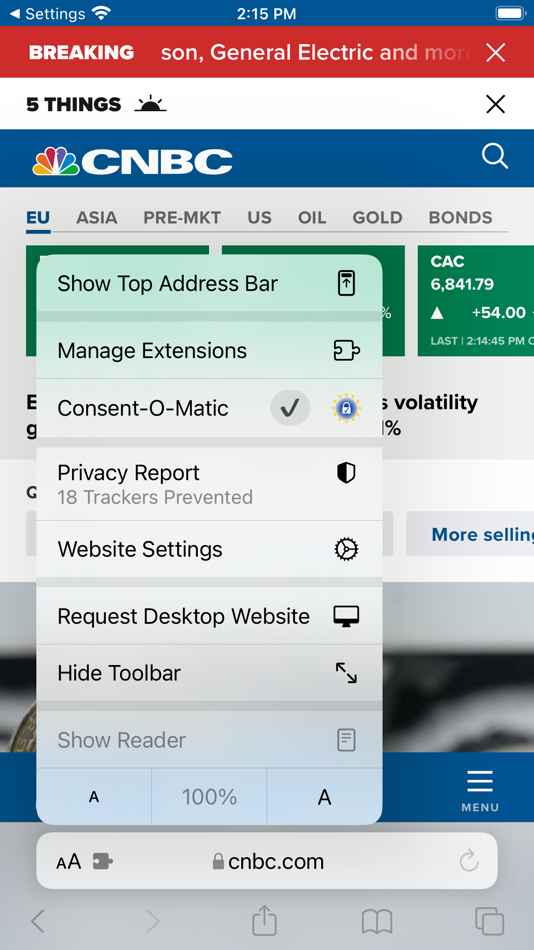Open the tabs overview icon
Screen dimensions: 534x950
pyautogui.click(x=489, y=921)
